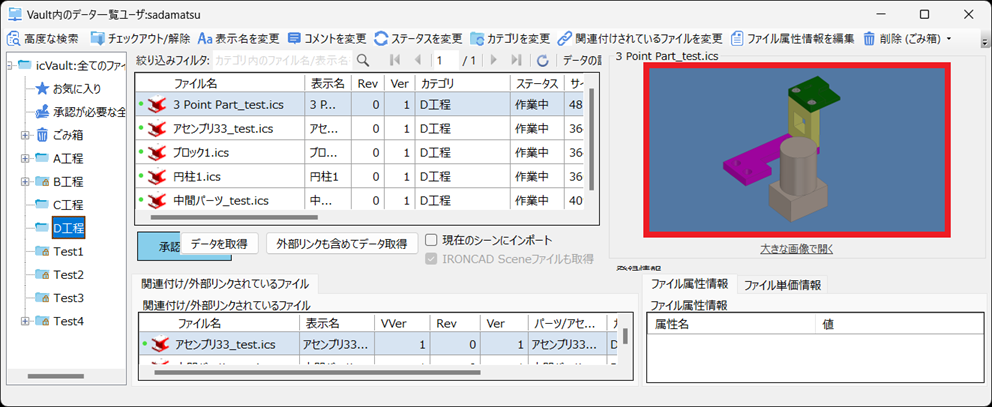Toggle IRONCAD Sceneファイルも取得 checkbox
This screenshot has height=407, width=992.
point(431,258)
